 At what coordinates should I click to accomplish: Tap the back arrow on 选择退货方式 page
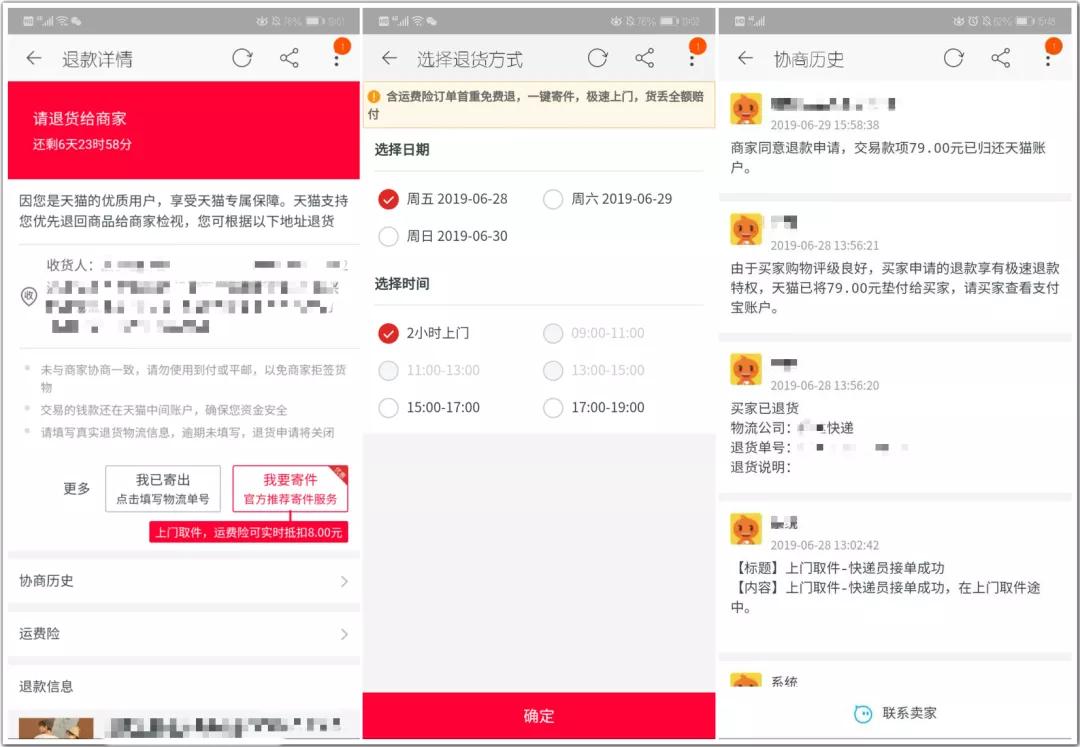click(x=389, y=59)
